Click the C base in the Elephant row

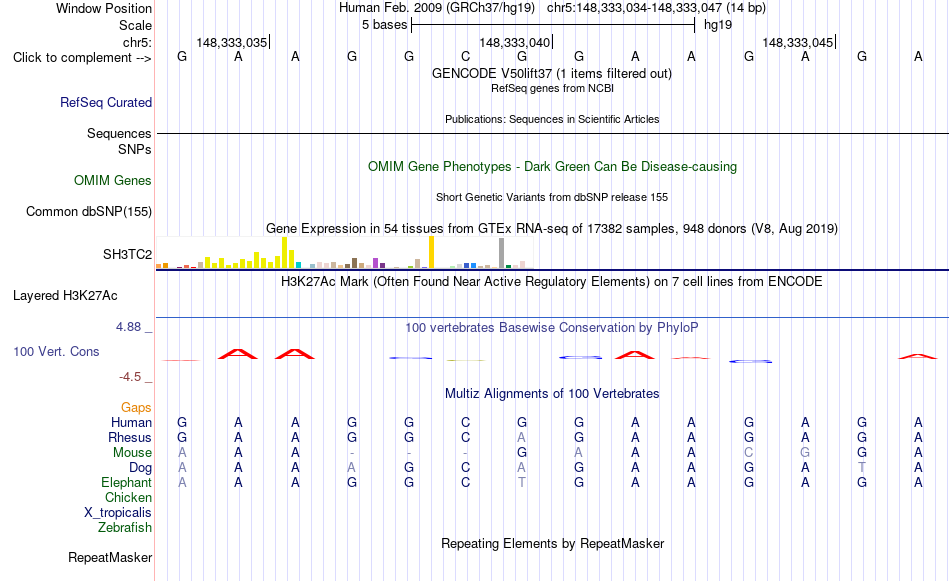click(465, 483)
